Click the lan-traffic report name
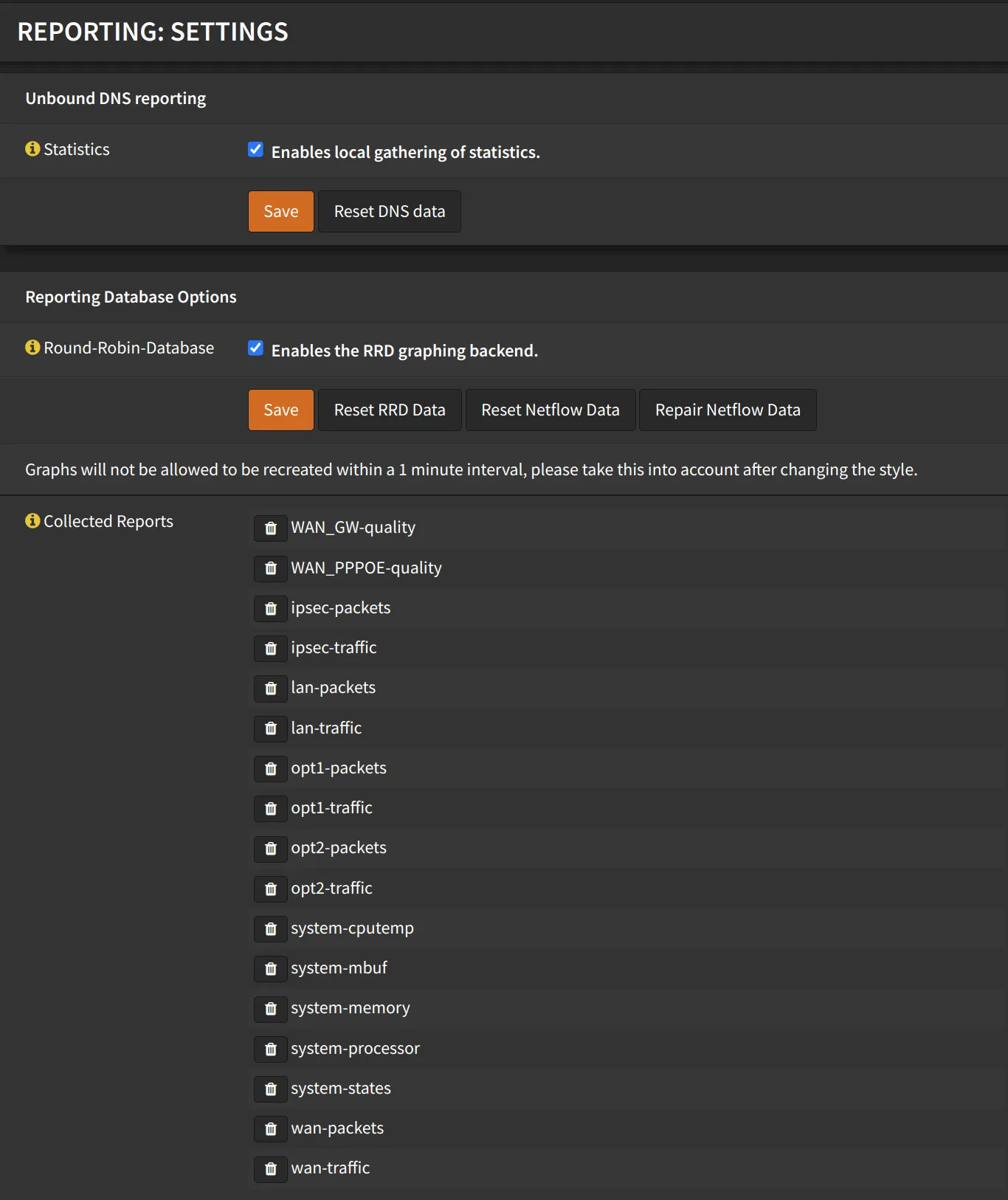Image resolution: width=1008 pixels, height=1200 pixels. click(326, 728)
